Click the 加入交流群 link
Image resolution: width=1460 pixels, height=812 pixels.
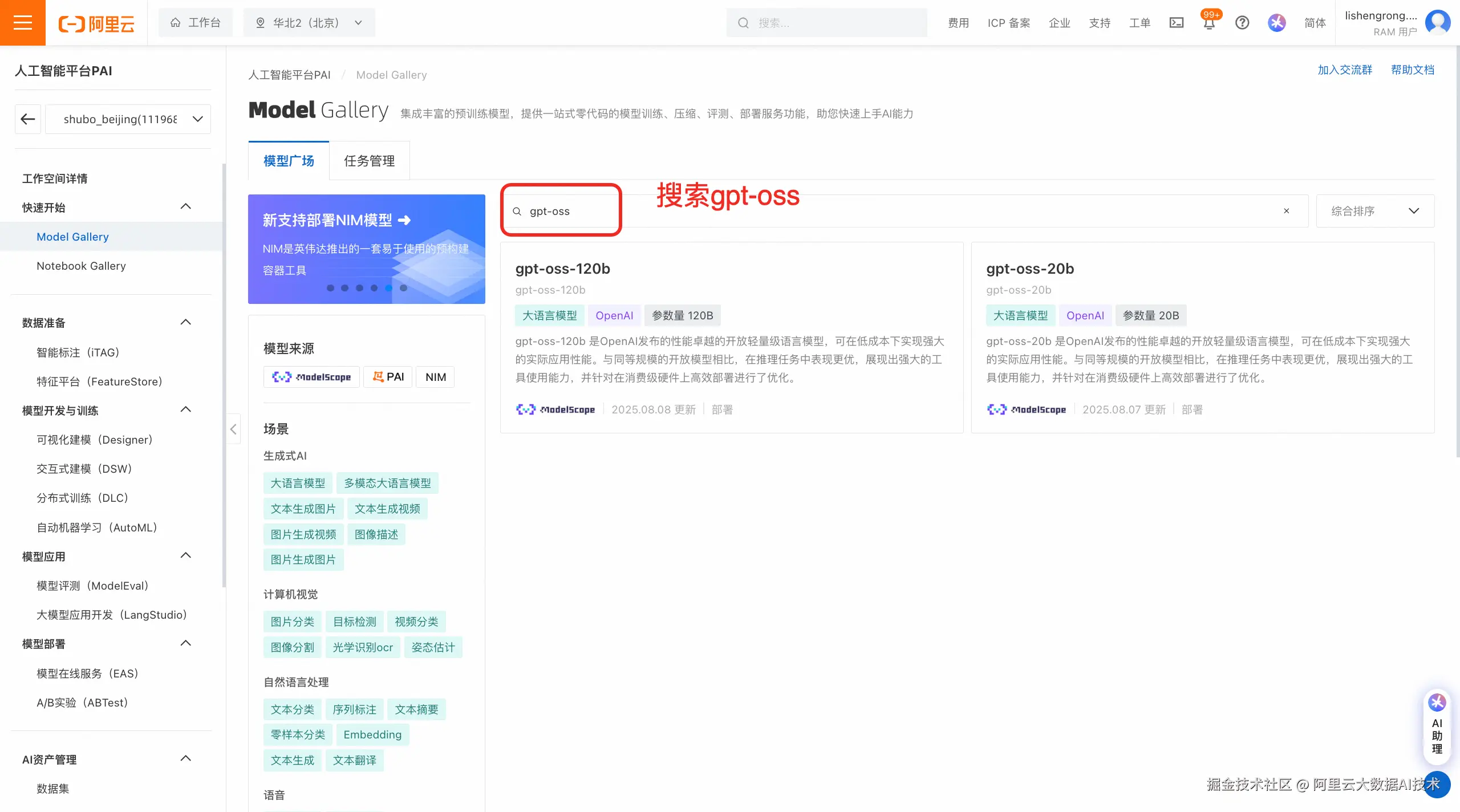1345,70
